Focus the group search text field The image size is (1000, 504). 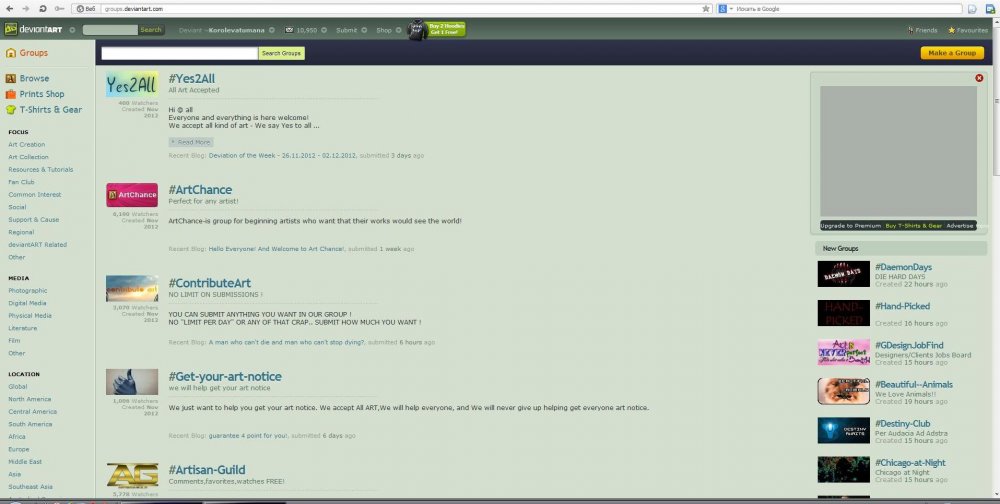click(x=180, y=53)
